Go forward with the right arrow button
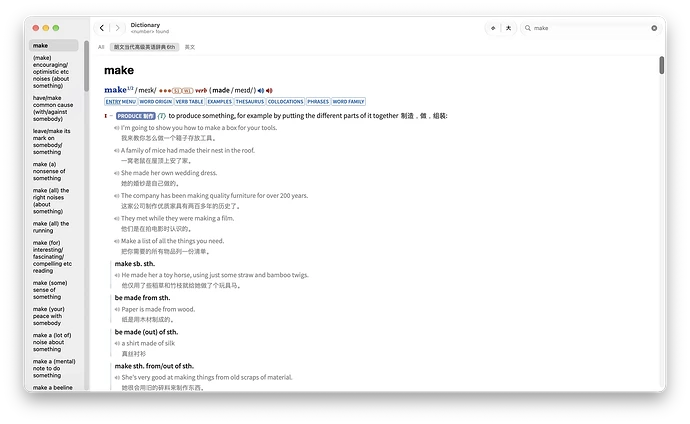 click(x=117, y=28)
